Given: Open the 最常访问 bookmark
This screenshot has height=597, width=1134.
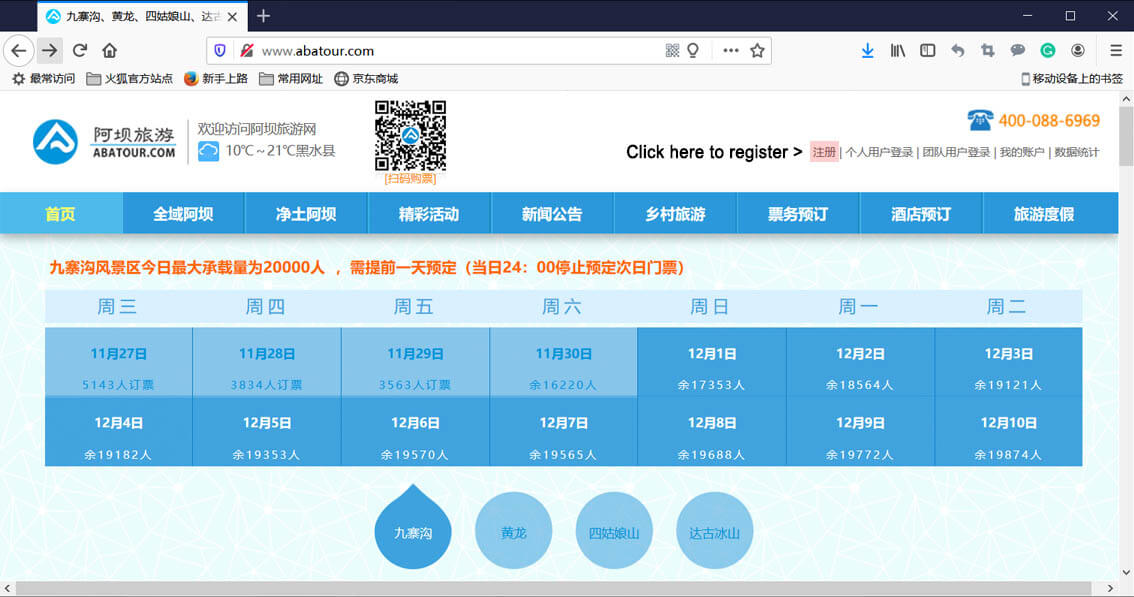Looking at the screenshot, I should 44,78.
